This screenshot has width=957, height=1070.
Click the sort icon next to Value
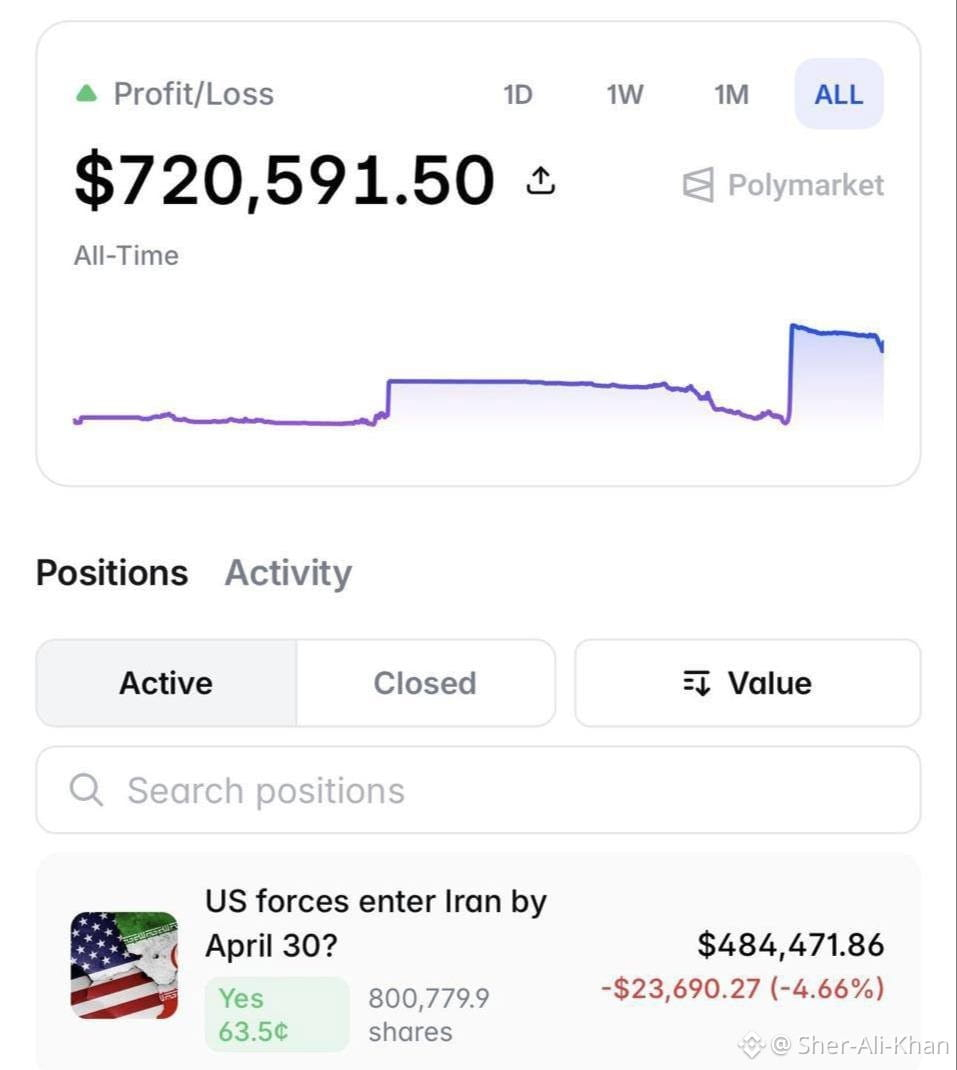pos(697,682)
